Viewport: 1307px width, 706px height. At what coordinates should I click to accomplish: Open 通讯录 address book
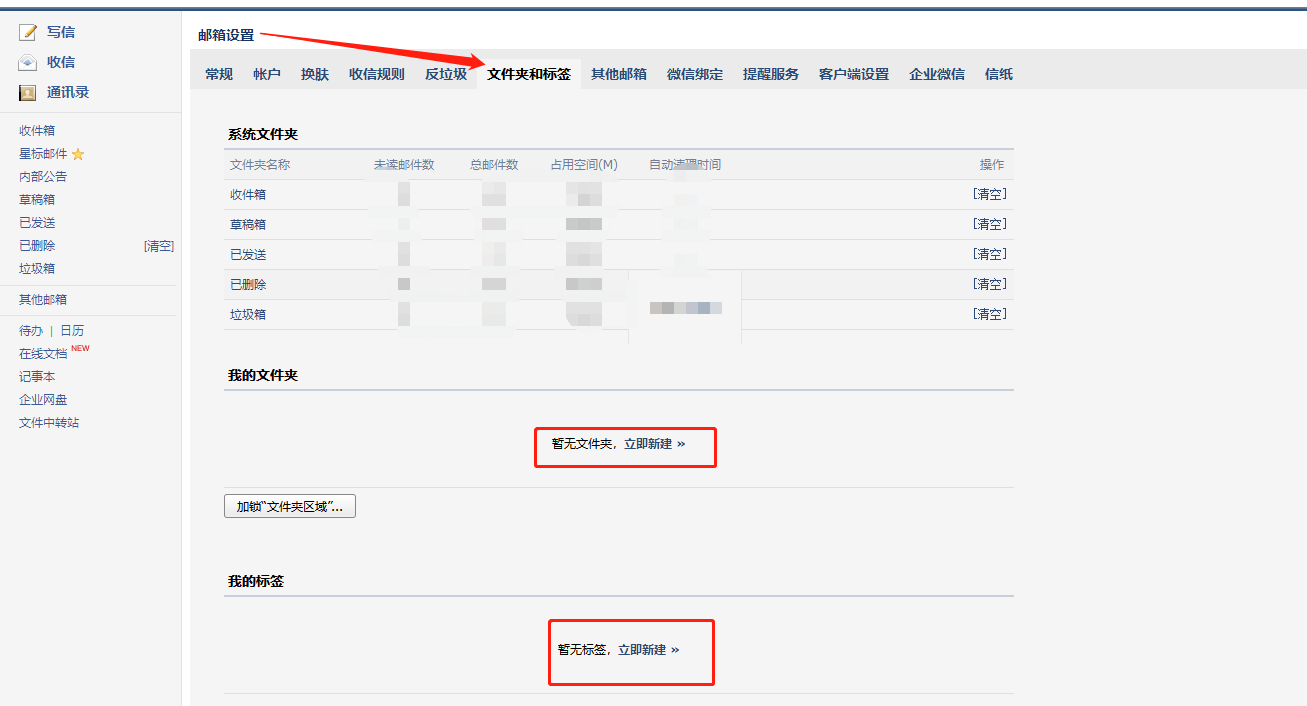point(68,92)
